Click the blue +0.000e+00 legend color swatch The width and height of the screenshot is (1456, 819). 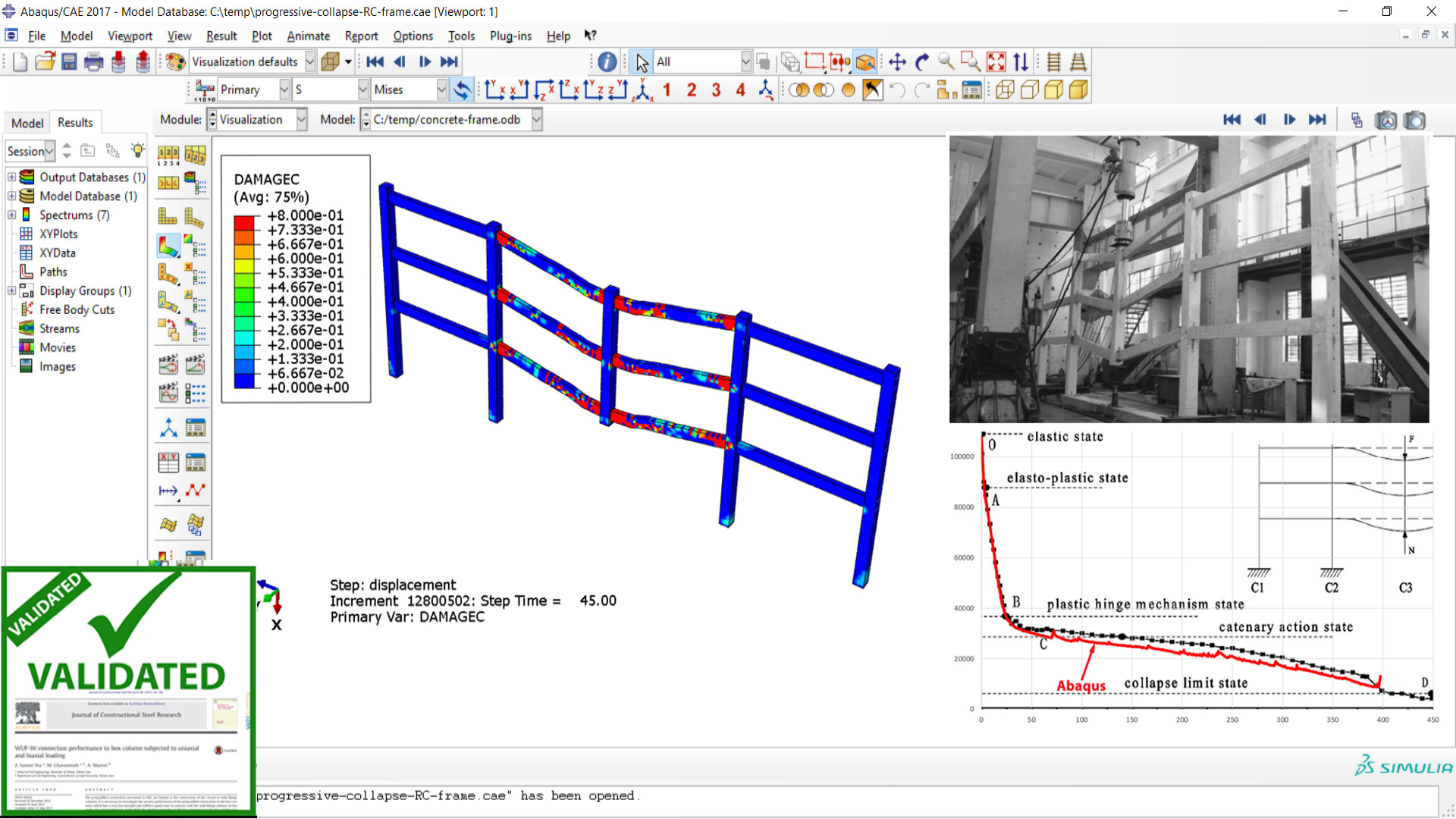pyautogui.click(x=244, y=381)
